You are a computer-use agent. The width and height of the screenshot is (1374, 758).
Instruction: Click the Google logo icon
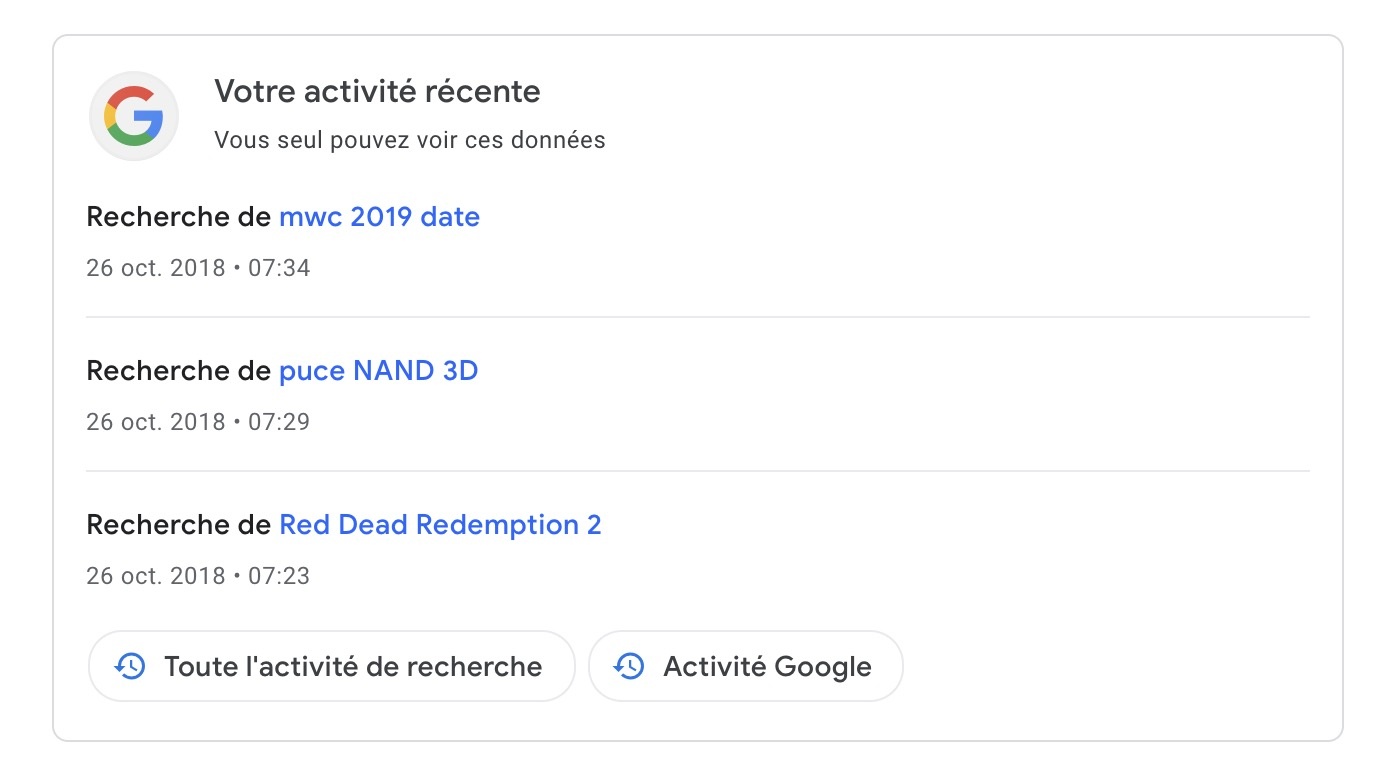point(134,116)
